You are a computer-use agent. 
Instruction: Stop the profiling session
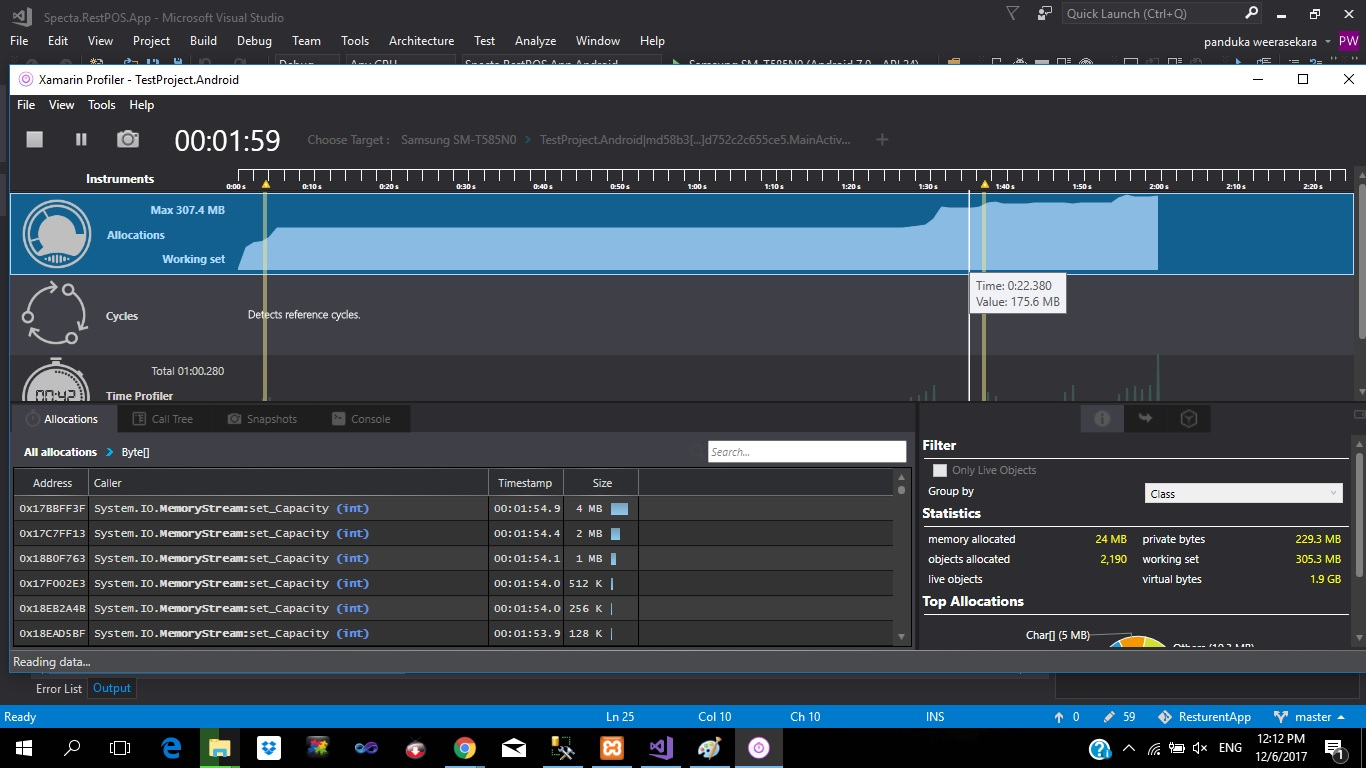tap(35, 140)
